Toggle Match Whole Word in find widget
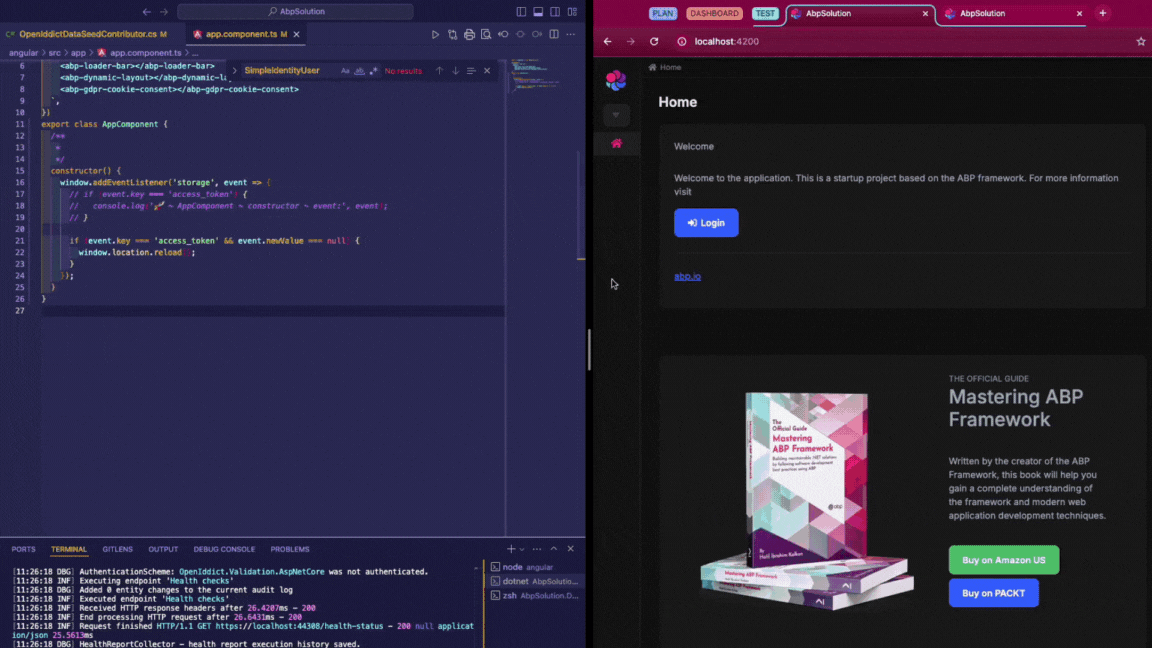This screenshot has height=648, width=1152. click(x=359, y=71)
